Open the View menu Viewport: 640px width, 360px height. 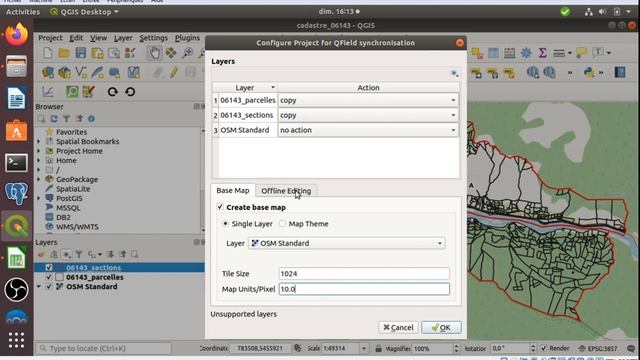tap(98, 38)
